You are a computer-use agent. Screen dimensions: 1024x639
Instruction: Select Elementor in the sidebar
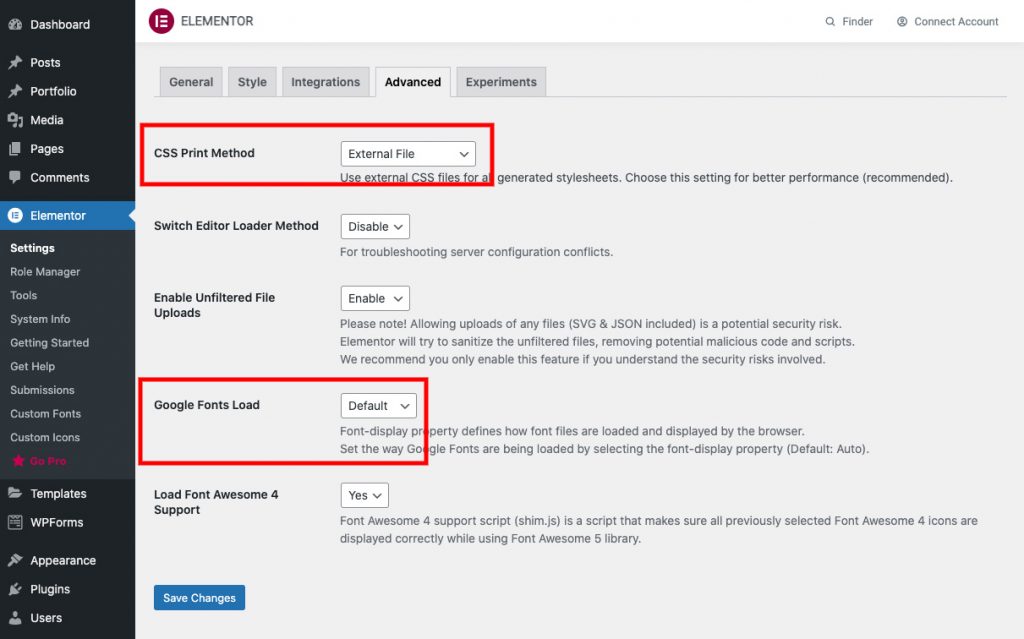(67, 216)
